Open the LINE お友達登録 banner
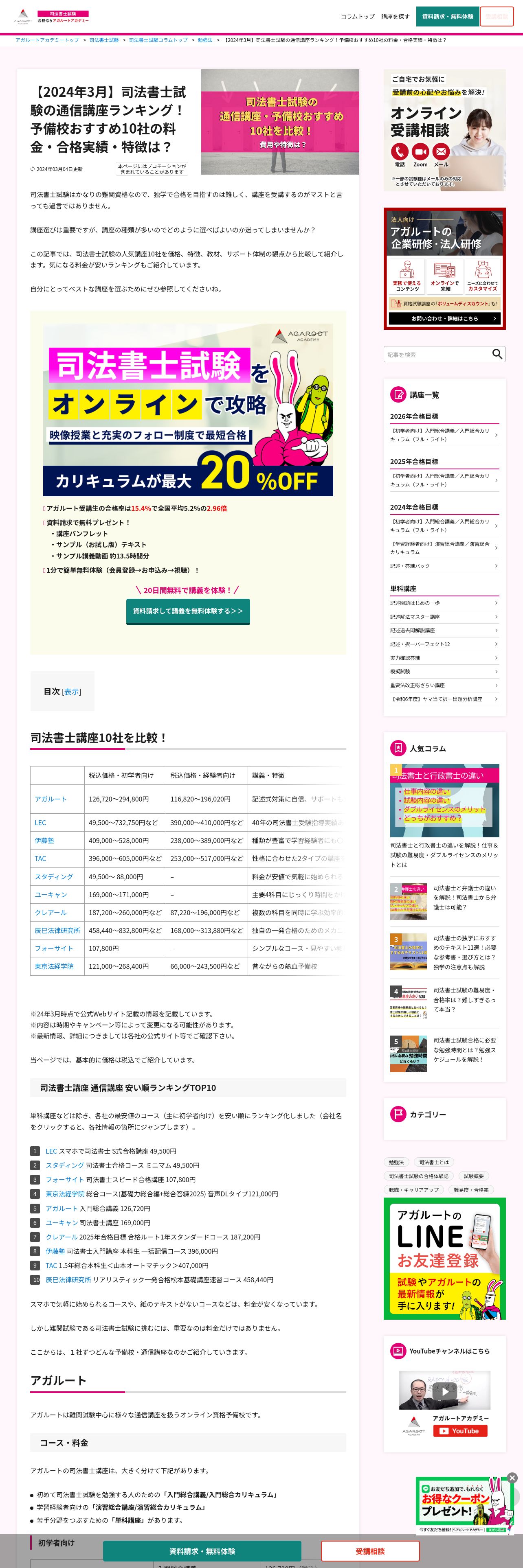 point(444,1259)
